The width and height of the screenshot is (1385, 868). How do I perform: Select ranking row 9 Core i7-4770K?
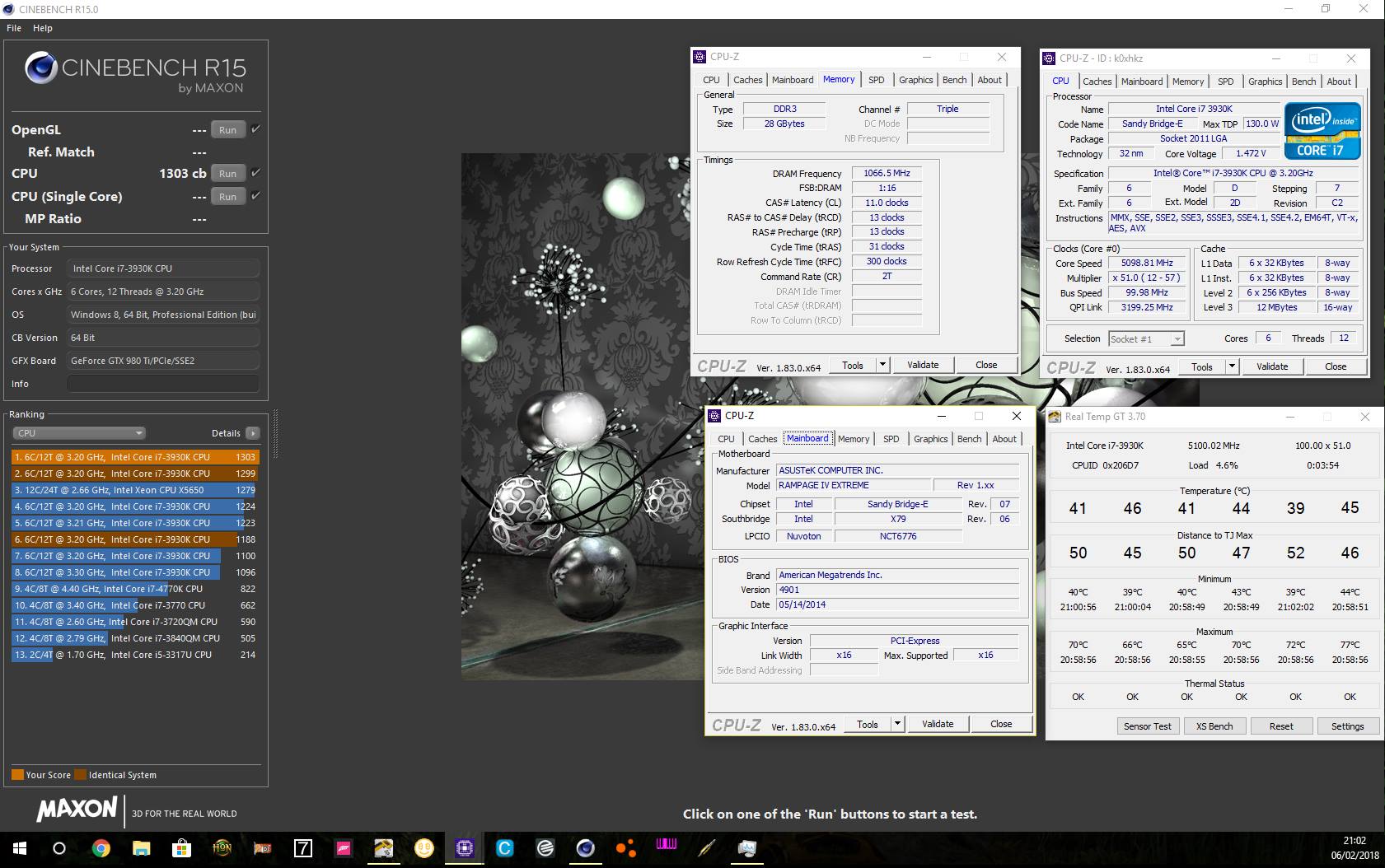click(135, 589)
